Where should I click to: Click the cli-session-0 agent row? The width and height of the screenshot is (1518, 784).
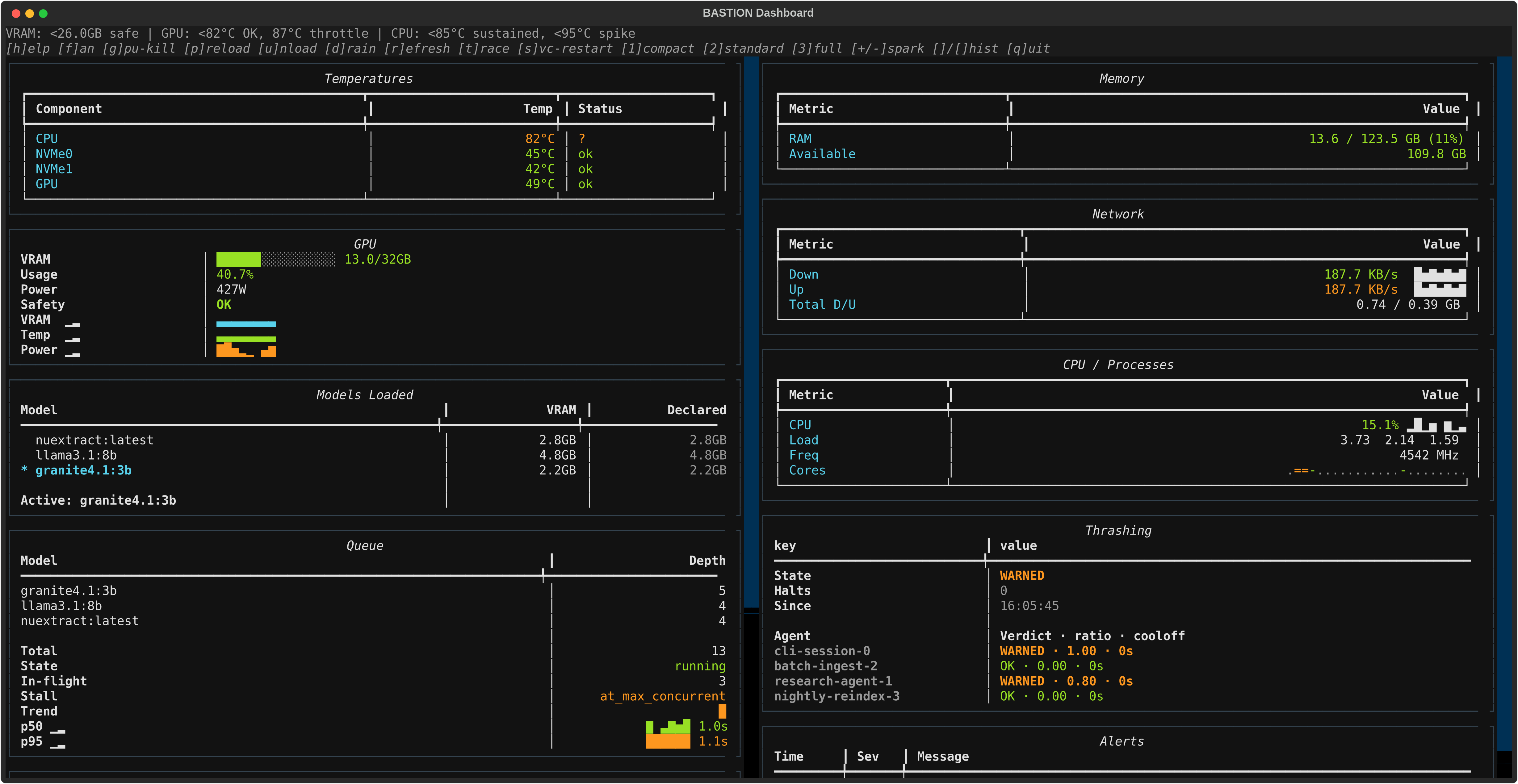[x=1122, y=651]
